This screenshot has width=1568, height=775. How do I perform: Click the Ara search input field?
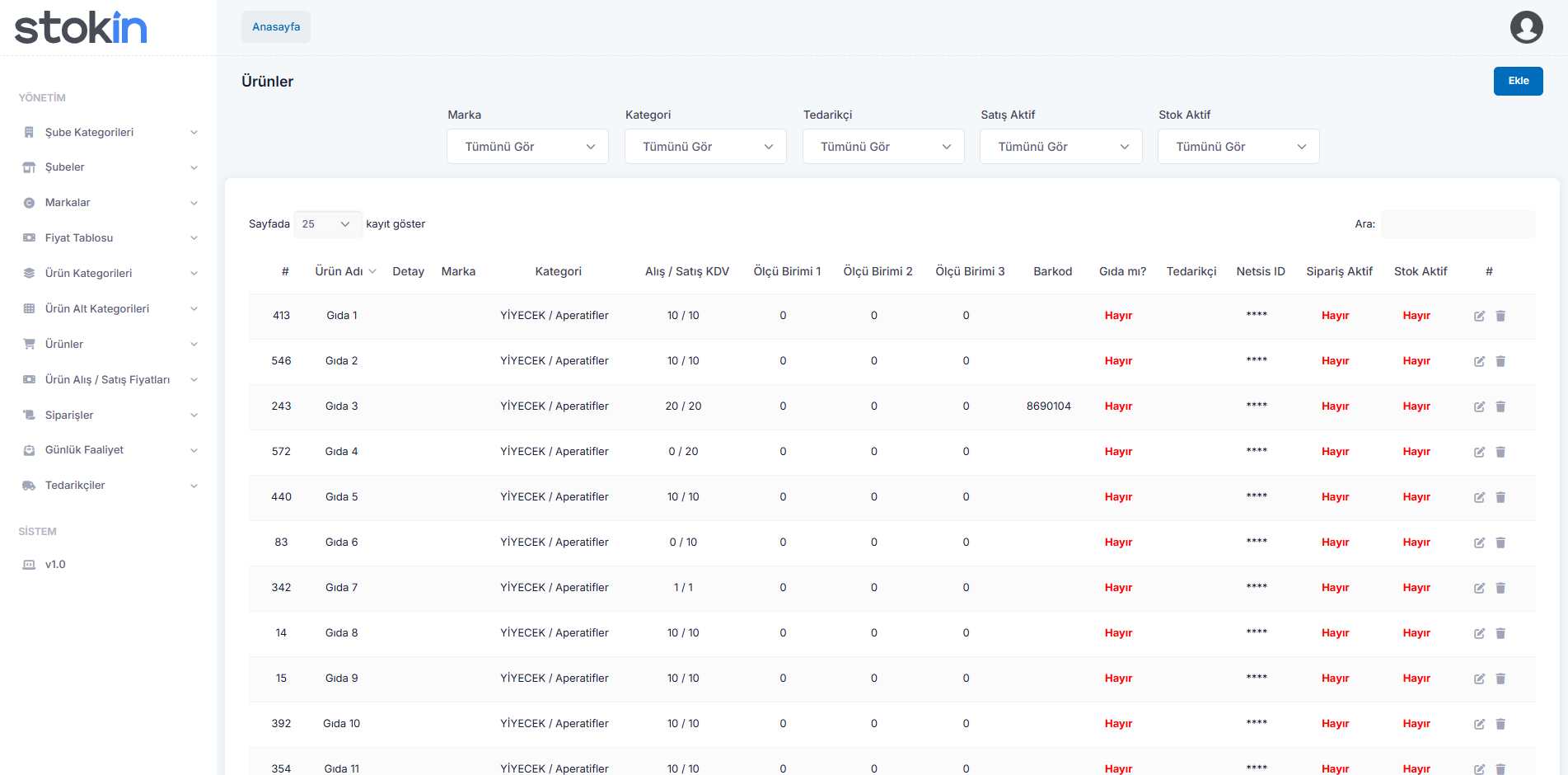tap(1457, 224)
